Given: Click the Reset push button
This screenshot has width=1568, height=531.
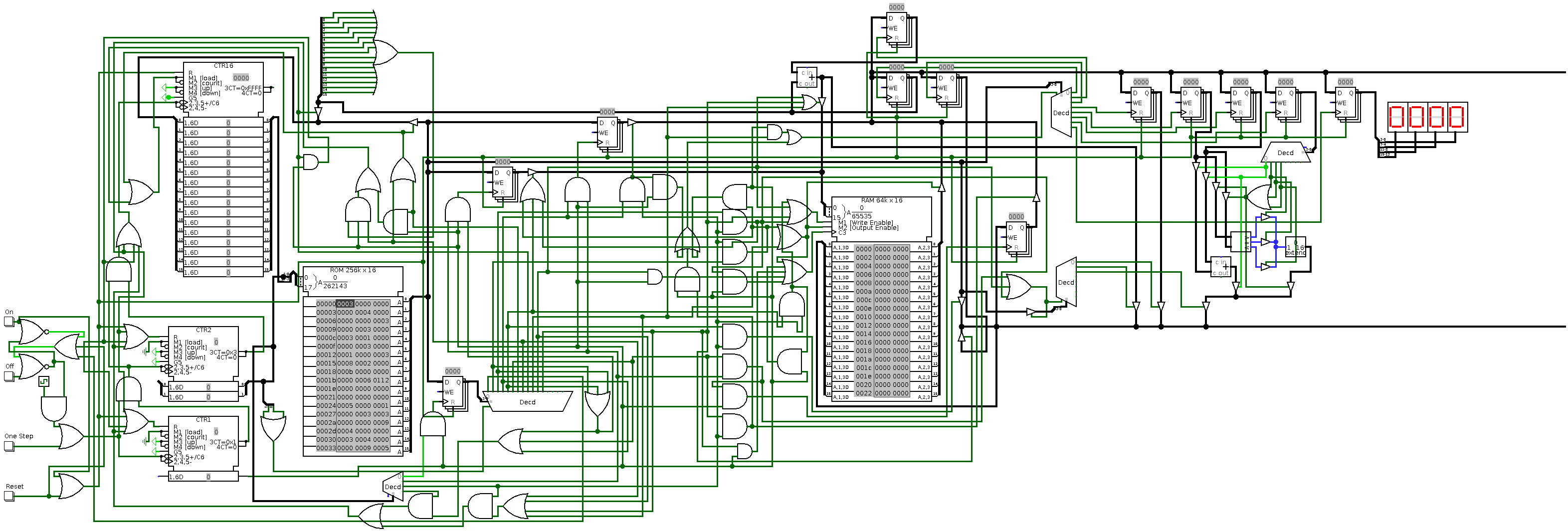Looking at the screenshot, I should (x=9, y=496).
